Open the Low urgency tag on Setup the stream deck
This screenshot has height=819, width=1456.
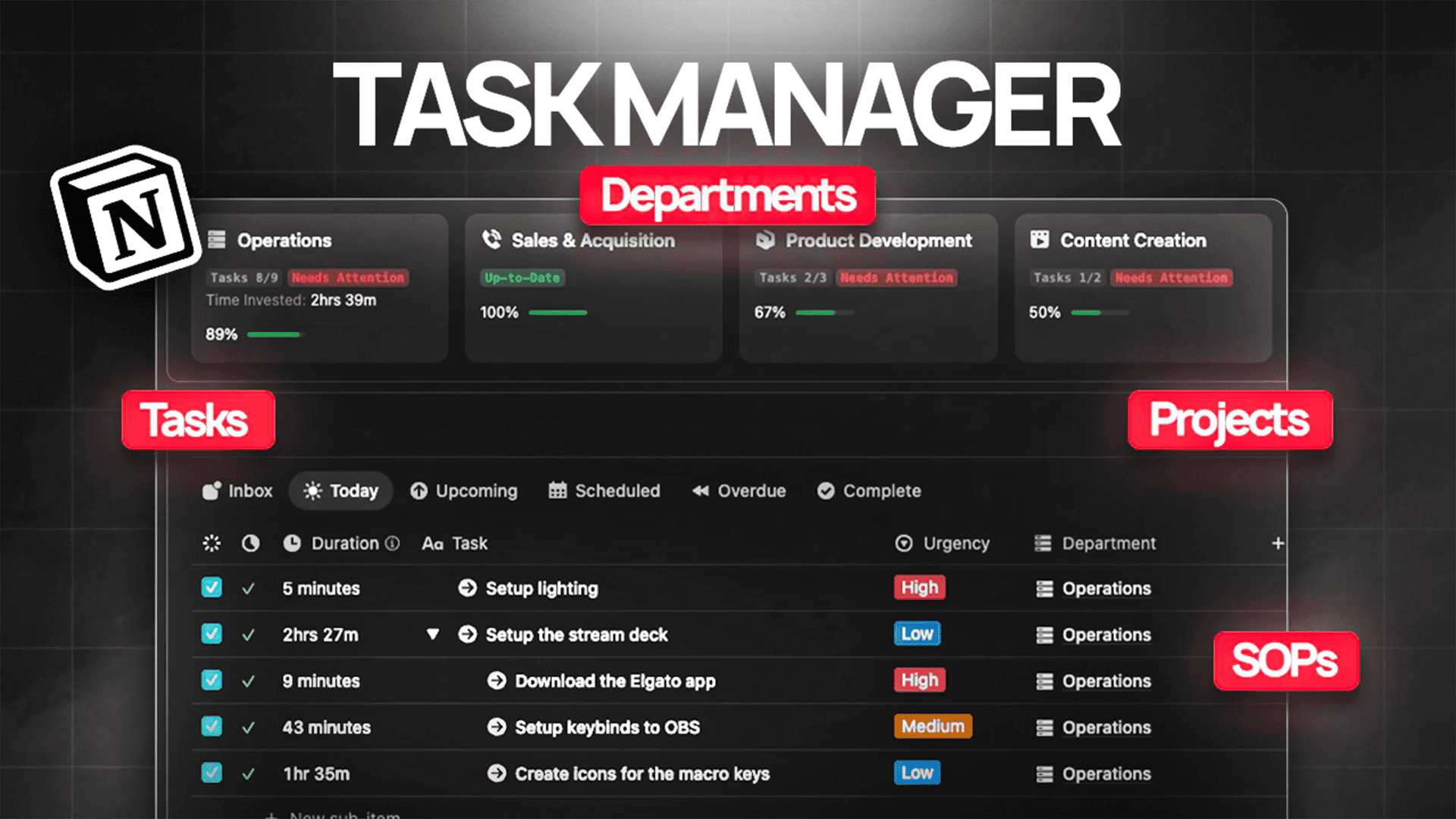(x=917, y=634)
